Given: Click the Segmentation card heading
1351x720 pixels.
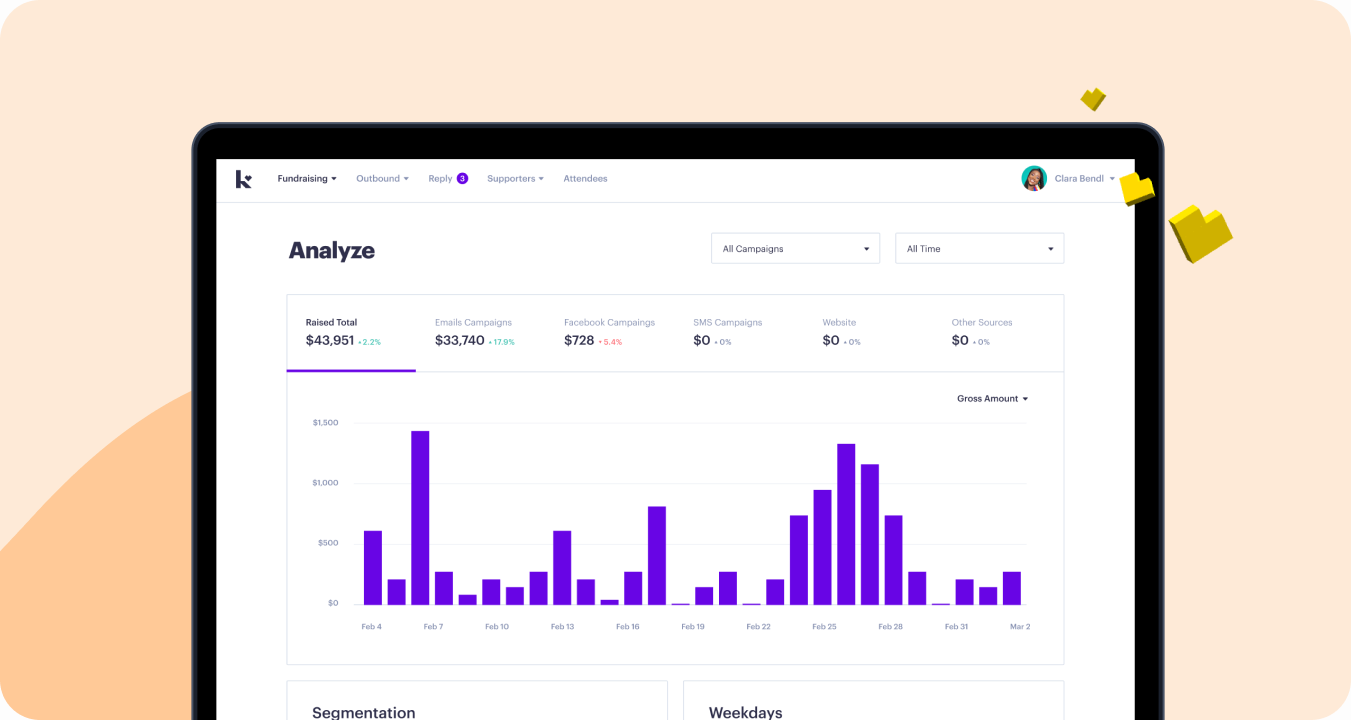Looking at the screenshot, I should pyautogui.click(x=364, y=712).
